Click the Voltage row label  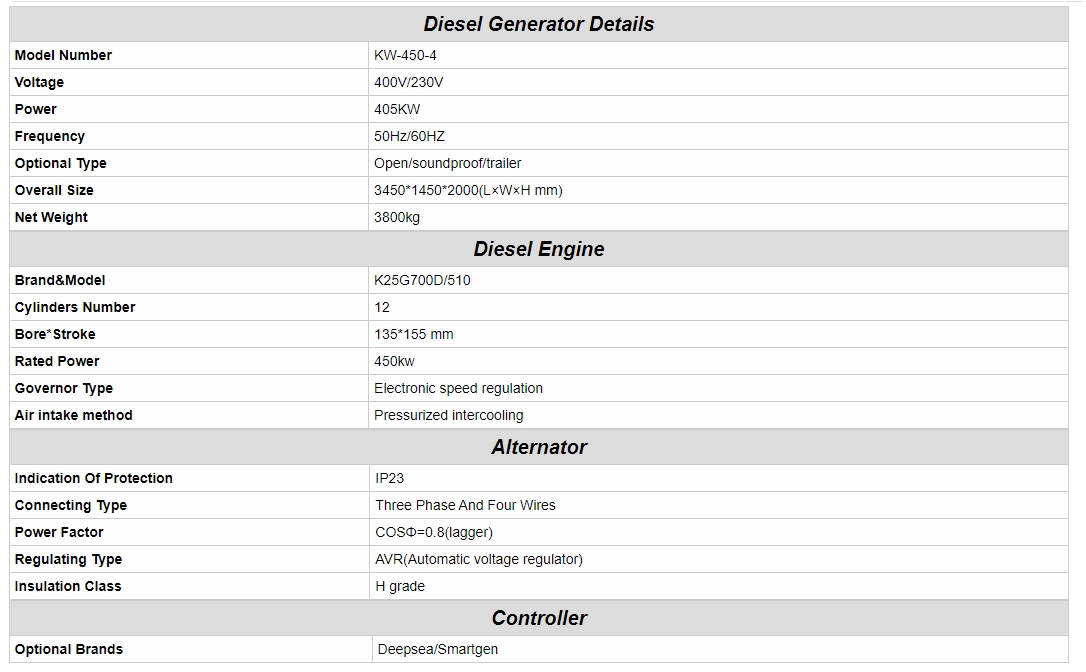pyautogui.click(x=39, y=82)
